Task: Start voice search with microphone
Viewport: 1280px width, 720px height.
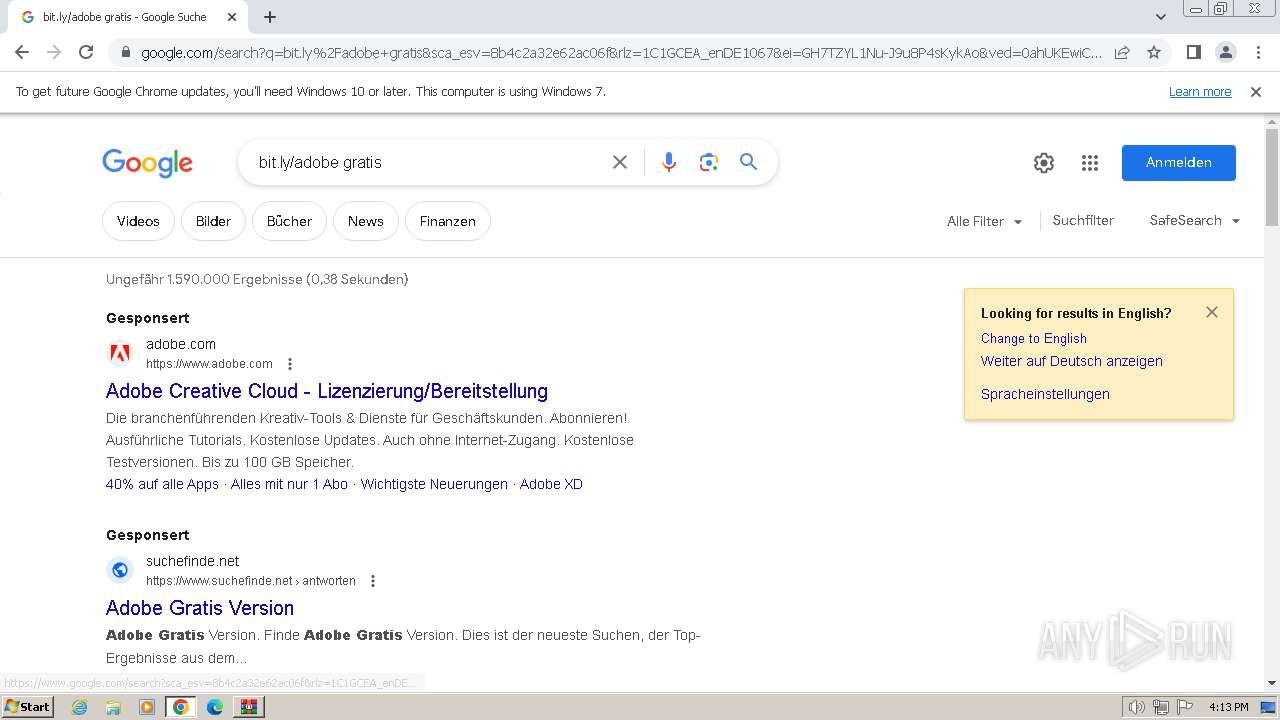Action: tap(669, 162)
